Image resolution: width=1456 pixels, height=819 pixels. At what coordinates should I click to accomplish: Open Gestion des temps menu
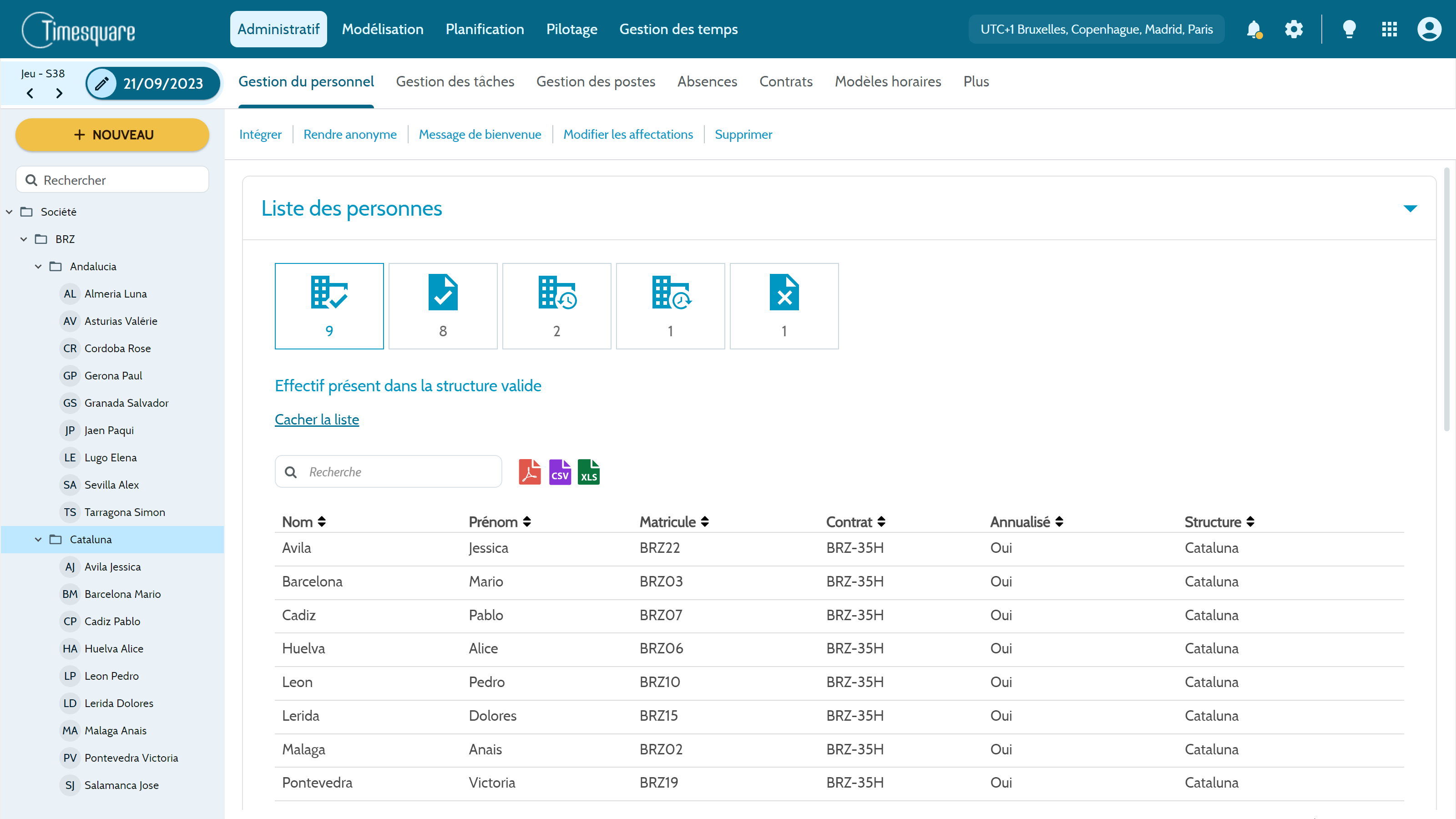coord(678,30)
